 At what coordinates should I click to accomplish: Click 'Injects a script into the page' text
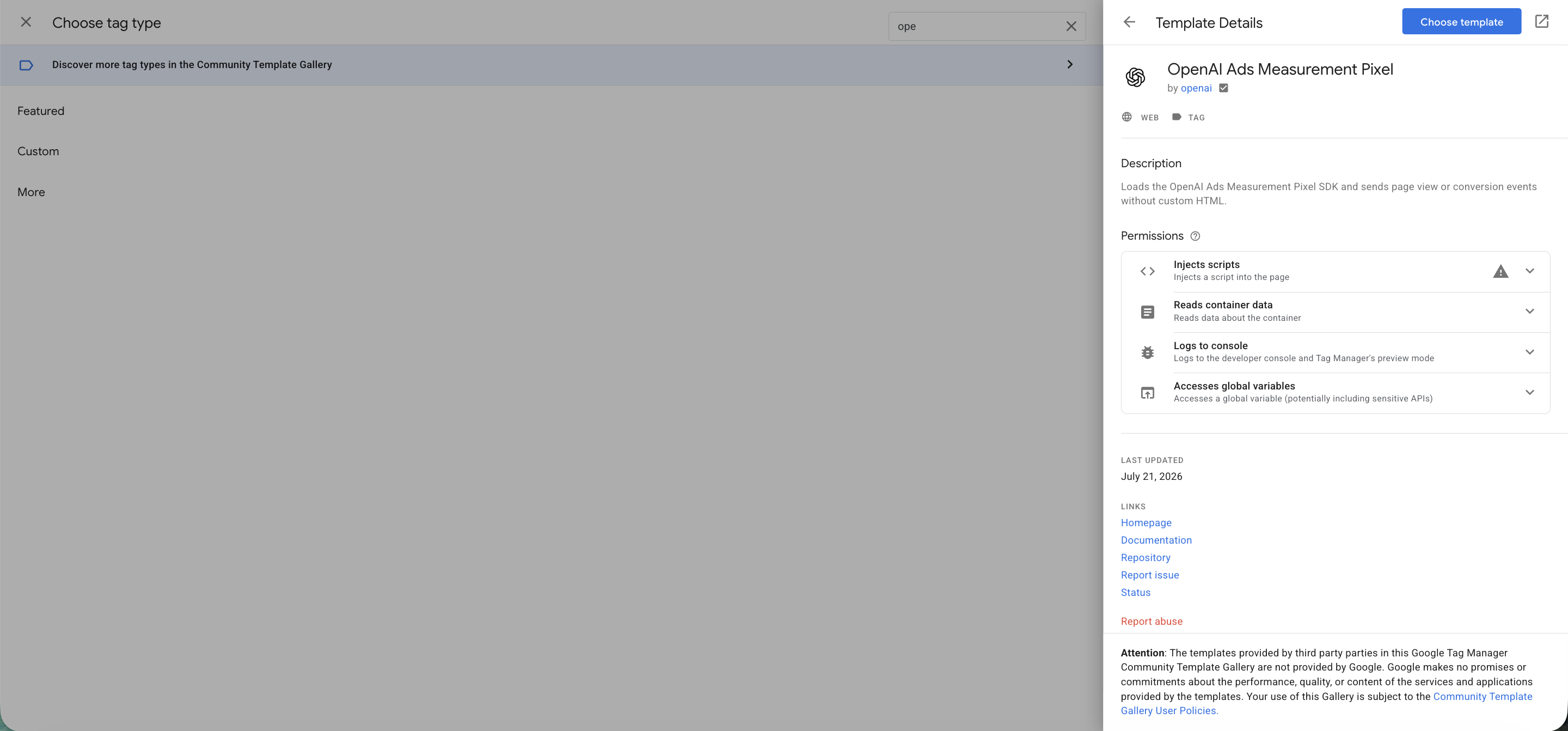[x=1232, y=277]
